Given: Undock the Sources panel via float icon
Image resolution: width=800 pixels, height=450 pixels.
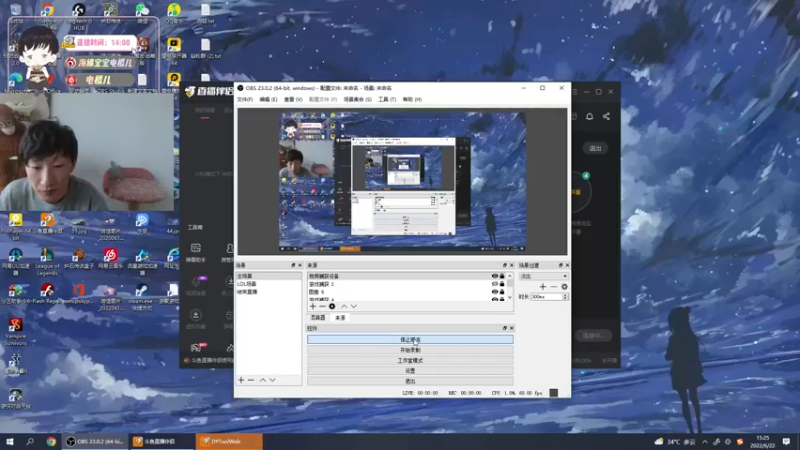Looking at the screenshot, I should tap(505, 265).
